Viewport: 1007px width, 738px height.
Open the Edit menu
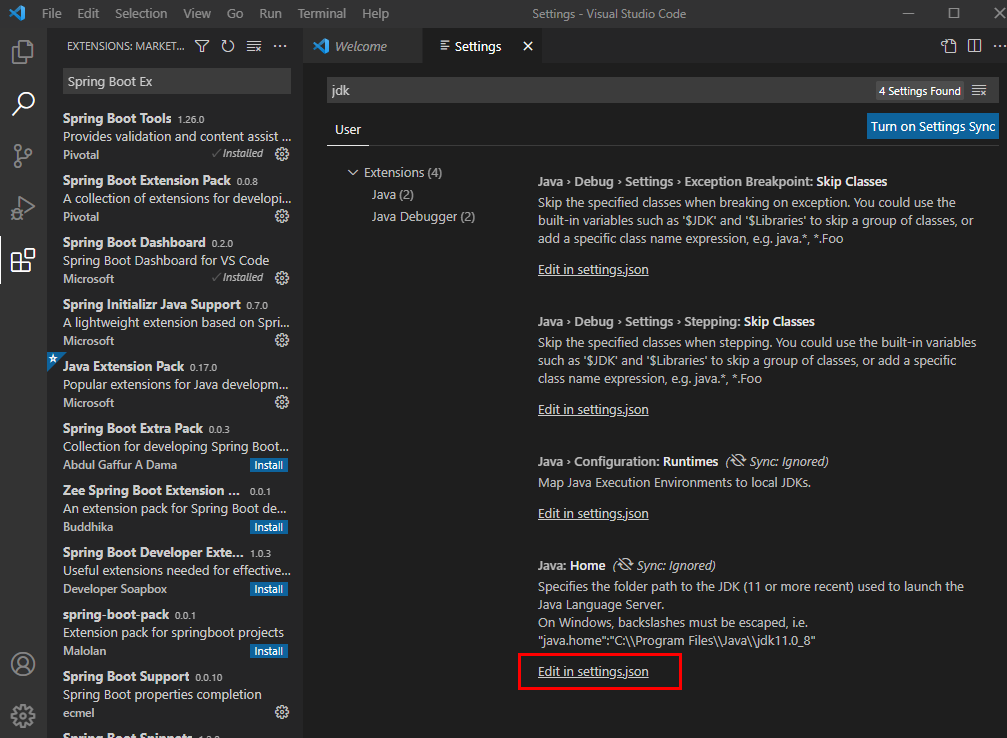[x=88, y=13]
